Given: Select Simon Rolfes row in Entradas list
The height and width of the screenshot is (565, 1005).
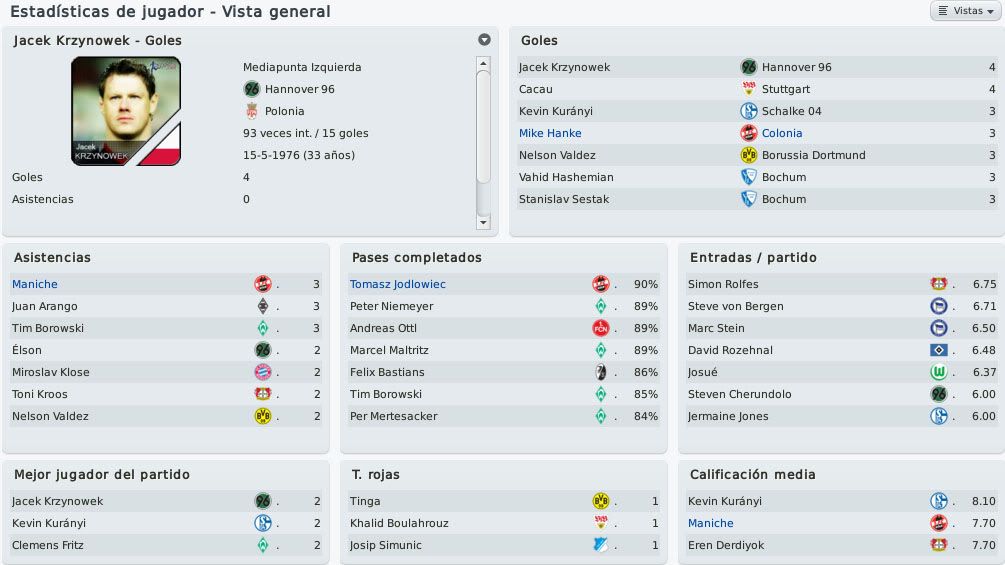Looking at the screenshot, I should pos(842,284).
